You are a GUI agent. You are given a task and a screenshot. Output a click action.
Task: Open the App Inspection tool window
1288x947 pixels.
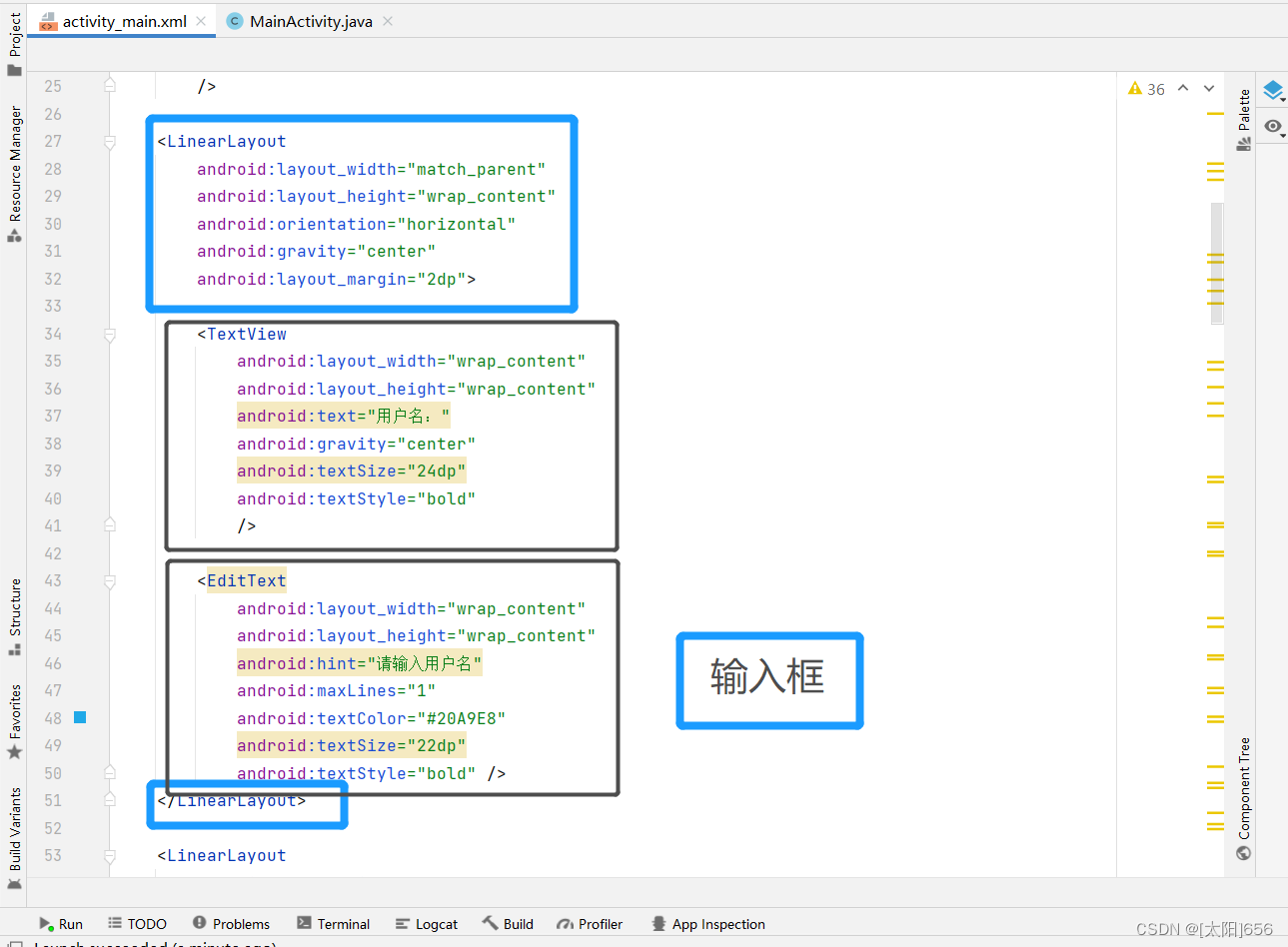708,924
